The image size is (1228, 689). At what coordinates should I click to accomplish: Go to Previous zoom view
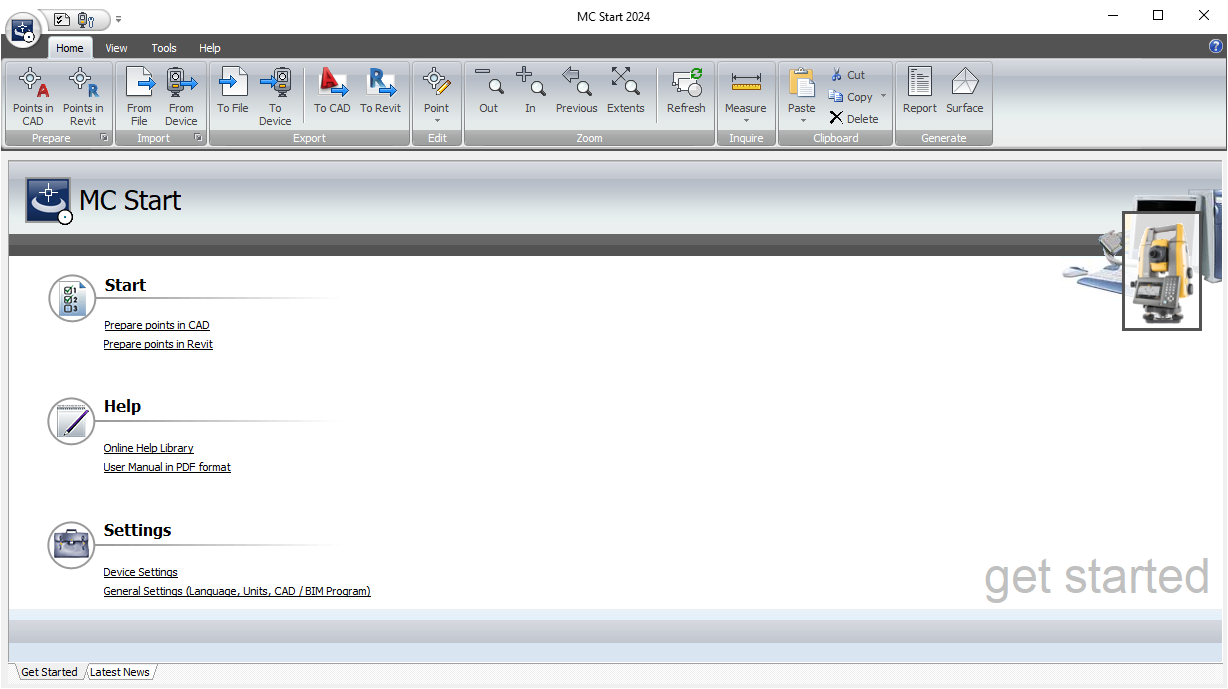[577, 91]
